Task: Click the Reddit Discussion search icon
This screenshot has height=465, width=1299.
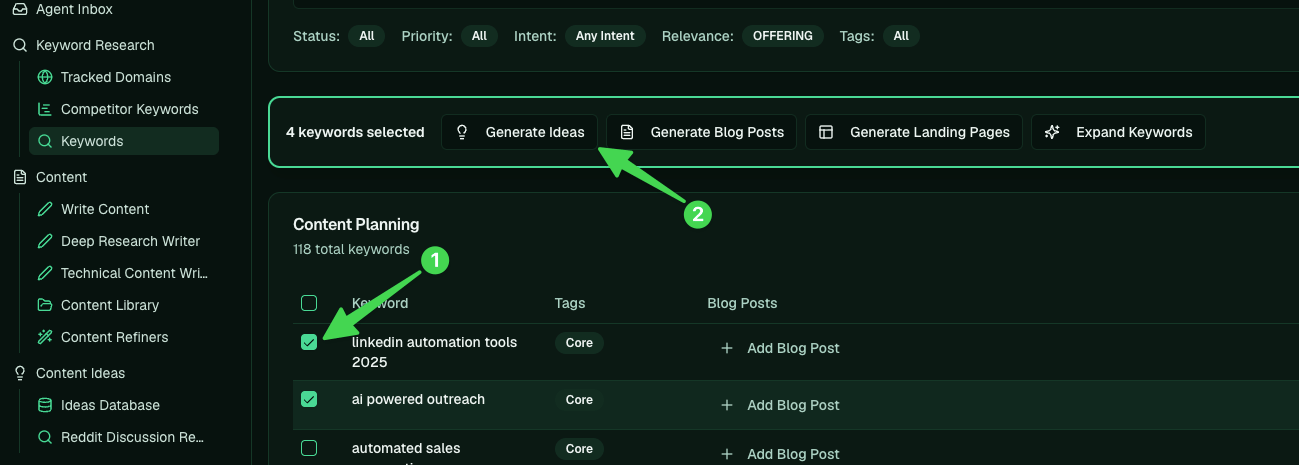Action: [x=44, y=437]
